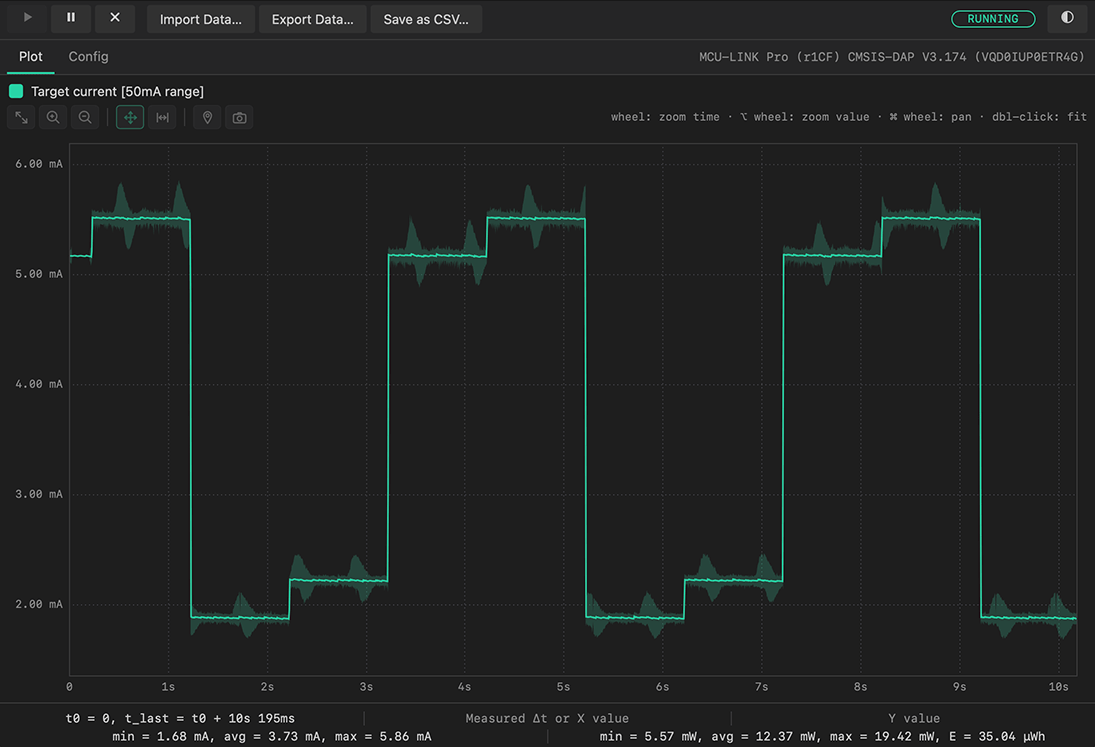Click the 'min = 1.68 mA' value
This screenshot has width=1095, height=747.
point(161,737)
